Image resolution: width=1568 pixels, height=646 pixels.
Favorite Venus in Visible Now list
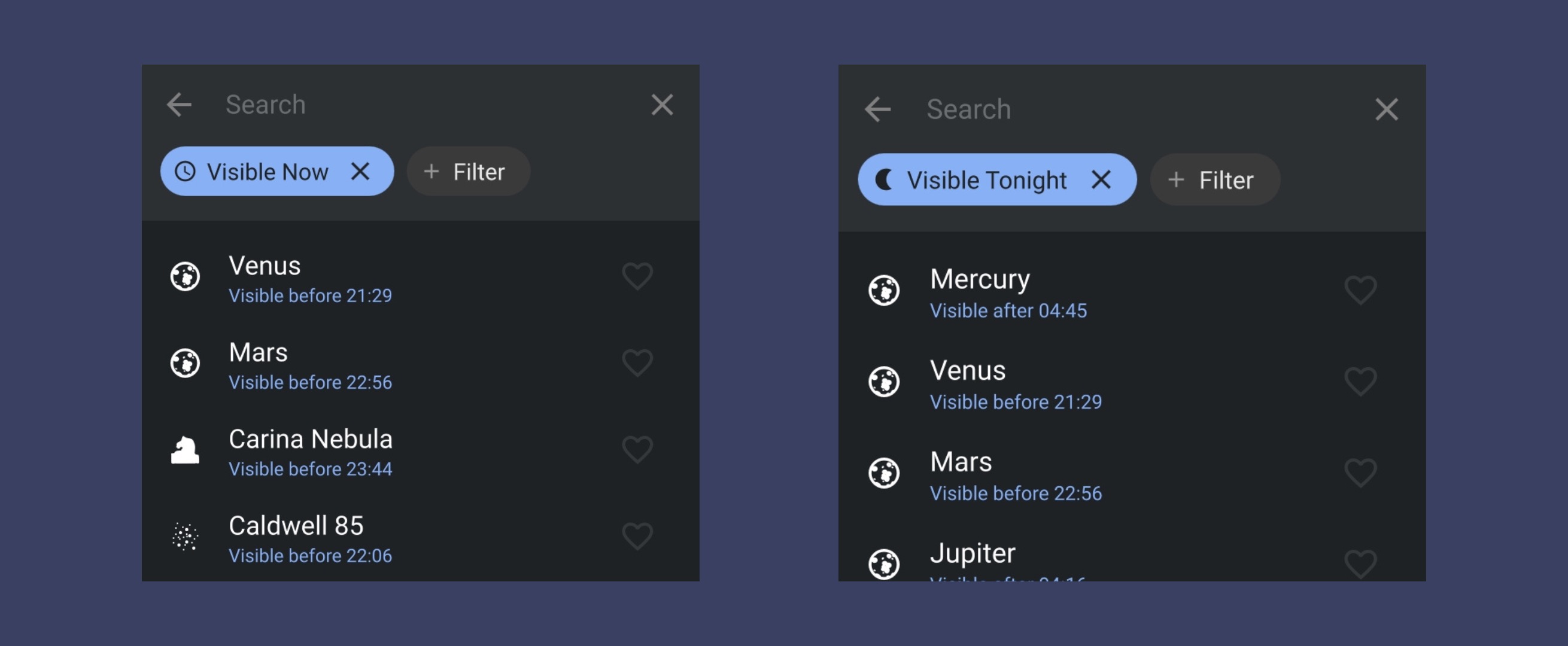637,277
